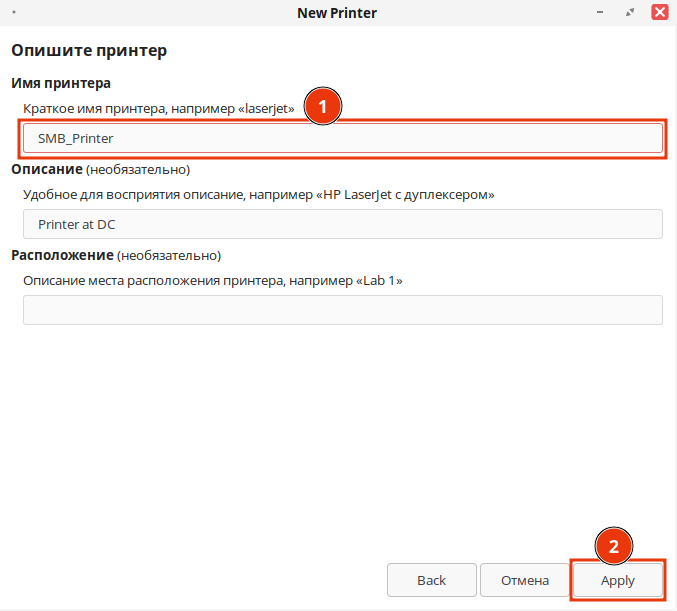Click the hint text mentioning «Lab 1»
This screenshot has width=677, height=611.
[212, 280]
